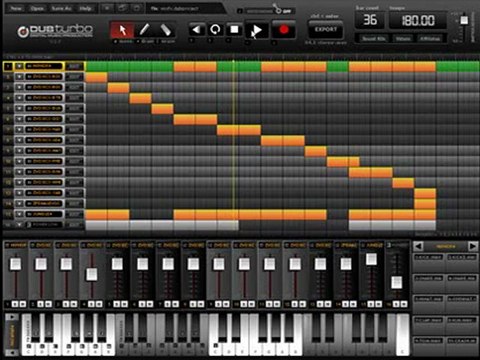Viewport: 480px width, 360px height.
Task: Expand the dropdown arrow on track 14
Action: 19,204
